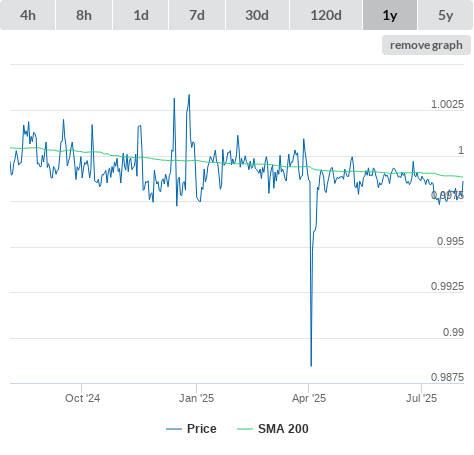
Task: Click the remove graph button
Action: [x=426, y=45]
